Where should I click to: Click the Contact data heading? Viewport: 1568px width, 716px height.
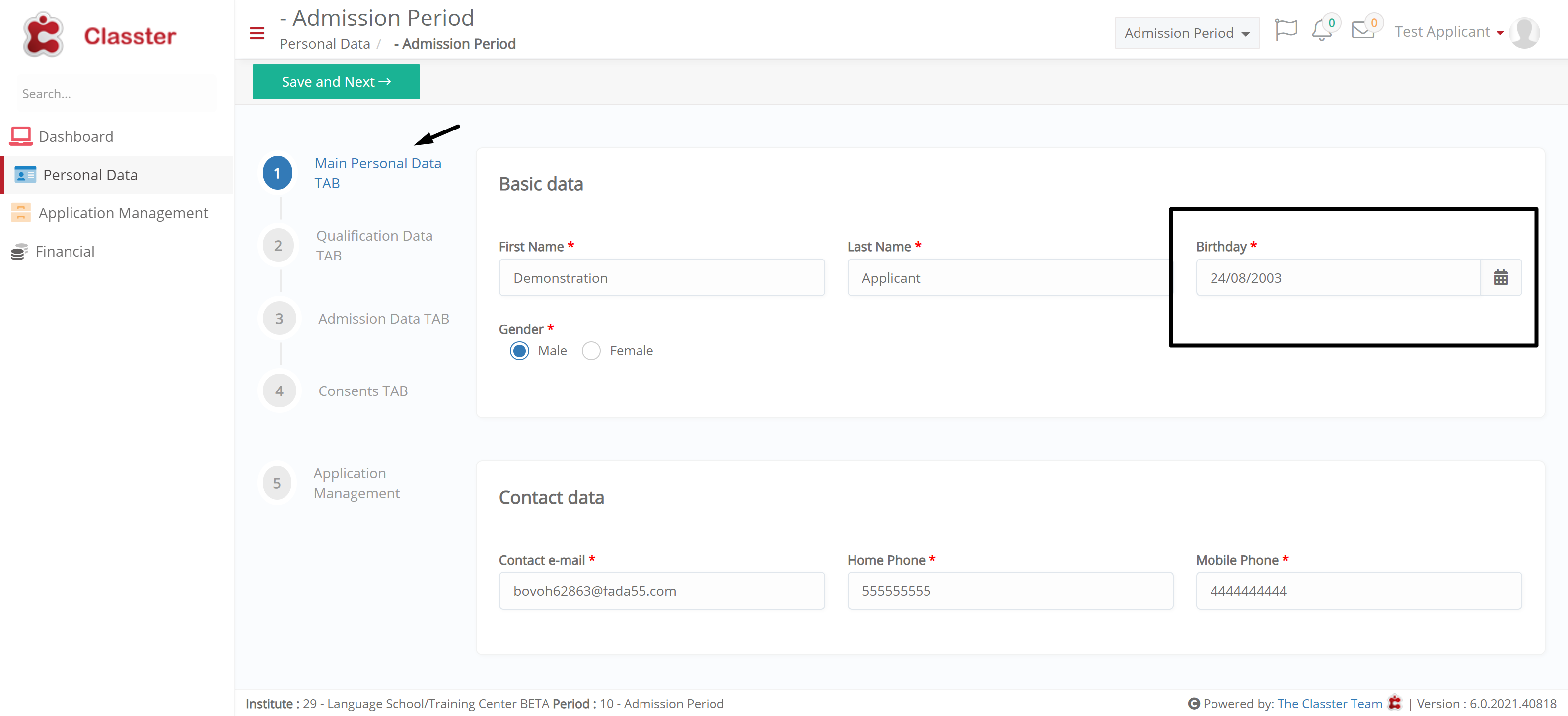pyautogui.click(x=552, y=498)
